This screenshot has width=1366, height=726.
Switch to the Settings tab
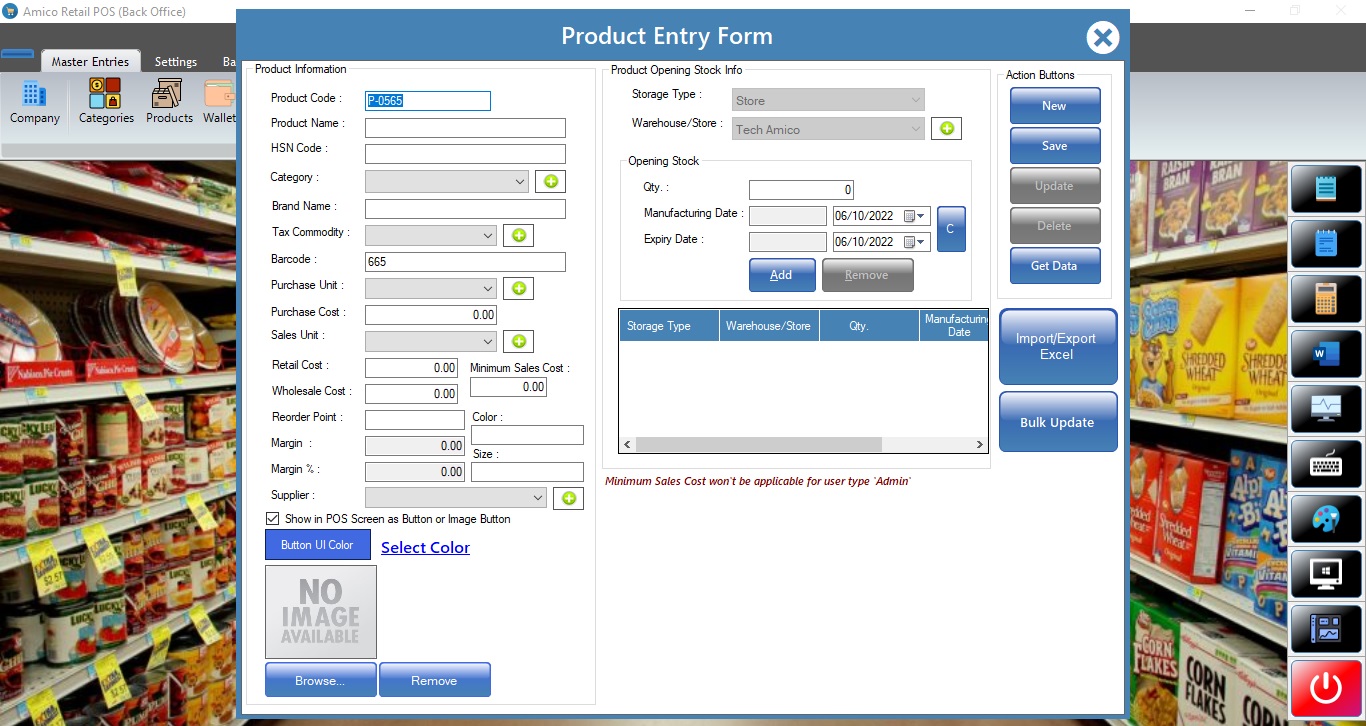click(176, 62)
